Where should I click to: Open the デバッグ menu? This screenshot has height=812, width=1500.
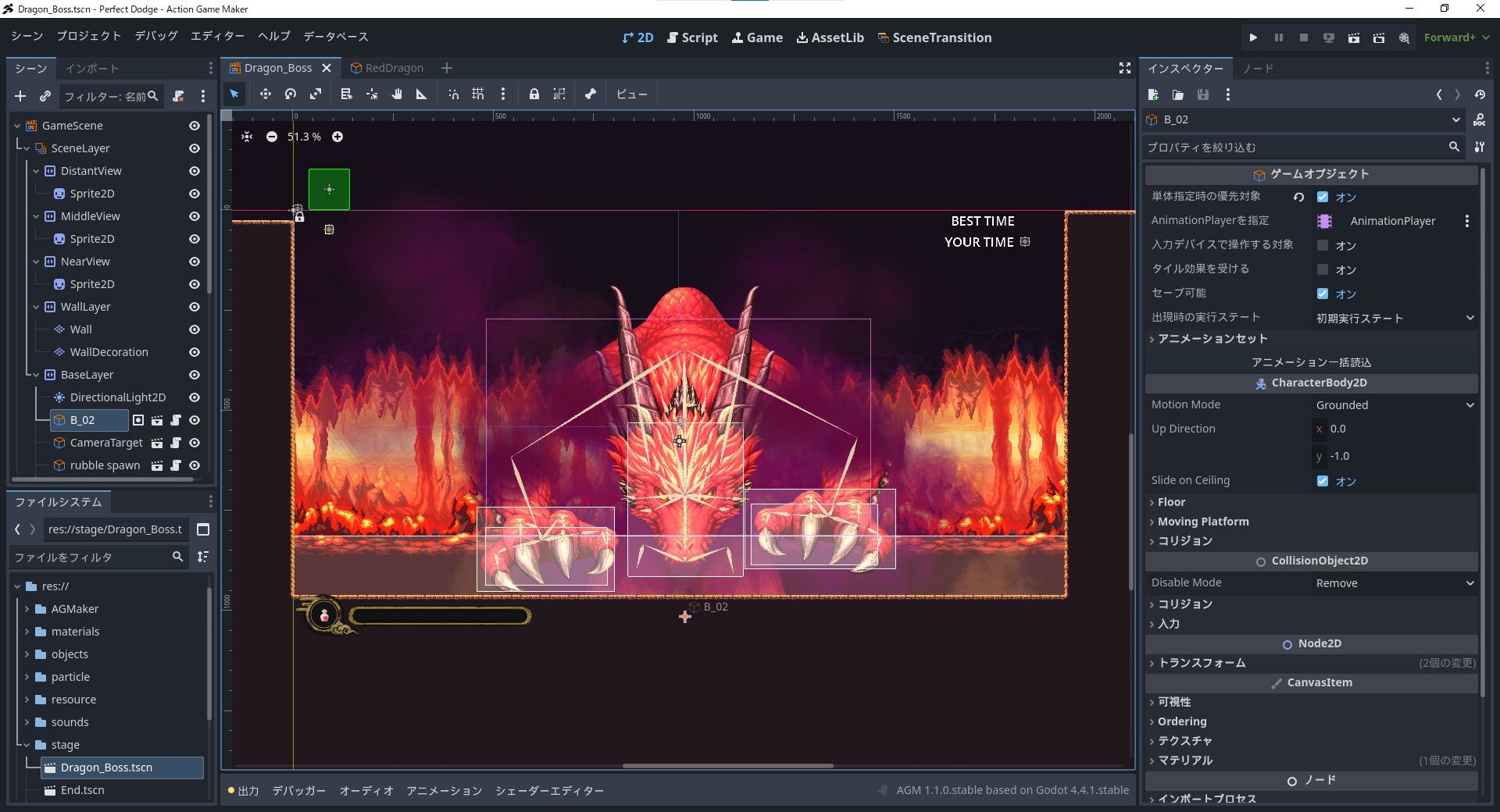click(x=155, y=36)
